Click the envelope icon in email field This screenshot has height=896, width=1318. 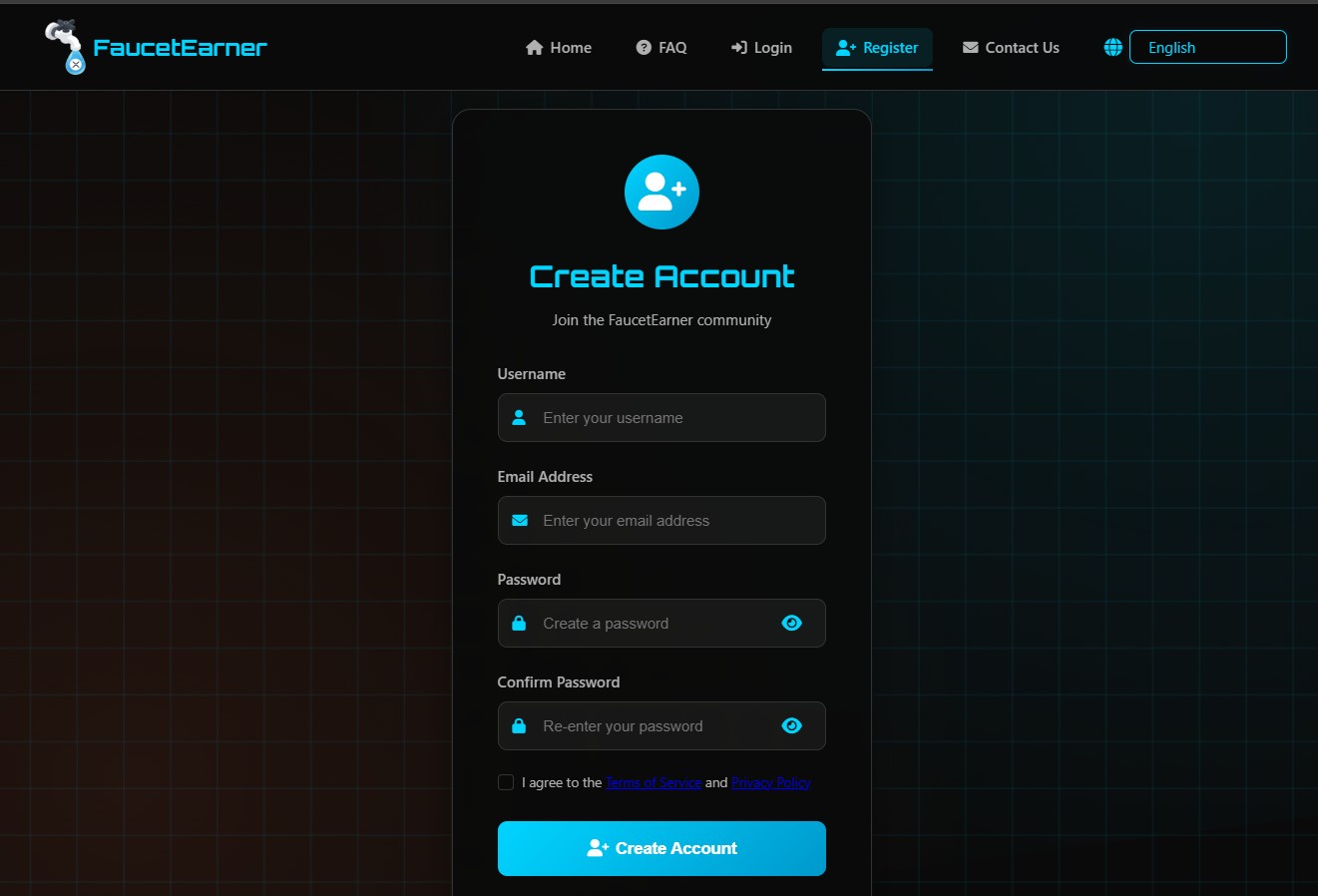[x=520, y=520]
